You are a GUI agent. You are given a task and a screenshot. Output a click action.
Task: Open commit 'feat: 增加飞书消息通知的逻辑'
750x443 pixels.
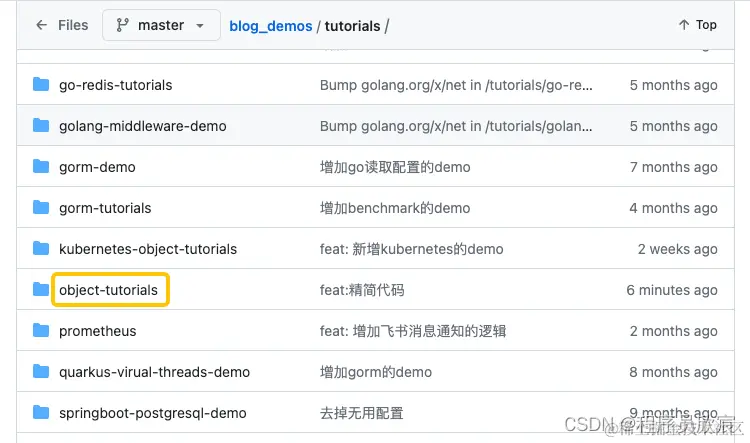coord(413,331)
